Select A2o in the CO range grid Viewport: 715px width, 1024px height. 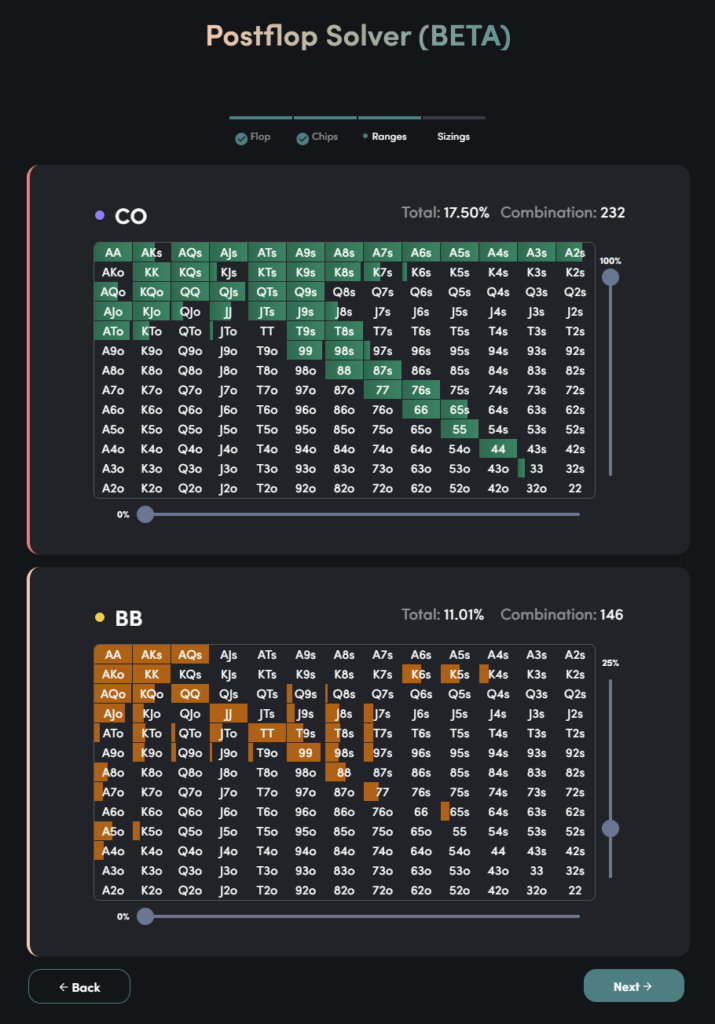113,488
